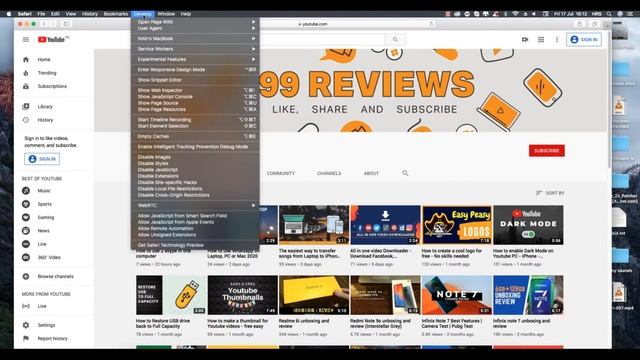This screenshot has height=360, width=640.
Task: Toggle Allow Remote Automation
Action: (195, 229)
